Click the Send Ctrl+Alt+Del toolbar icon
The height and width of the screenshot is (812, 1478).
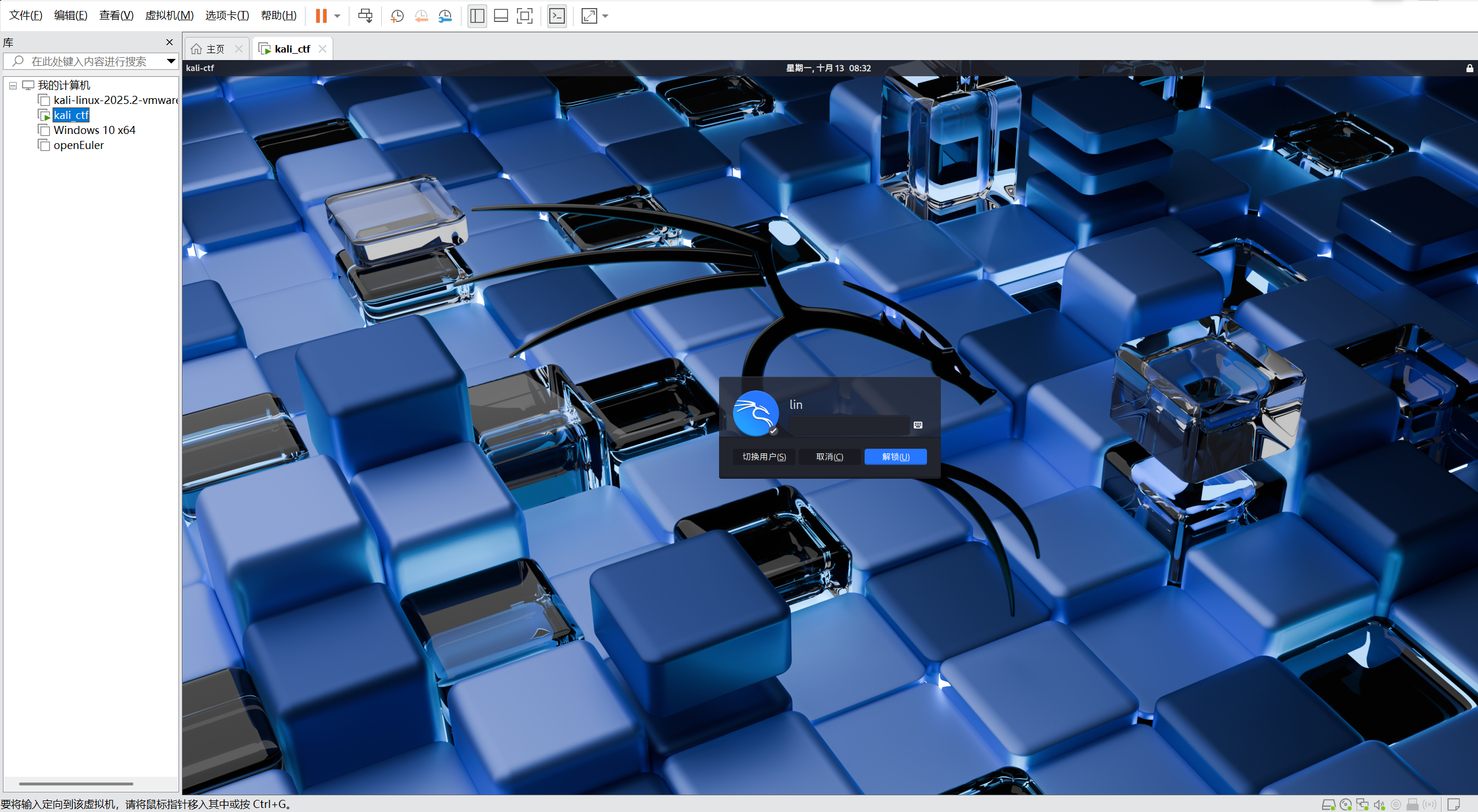pos(365,16)
